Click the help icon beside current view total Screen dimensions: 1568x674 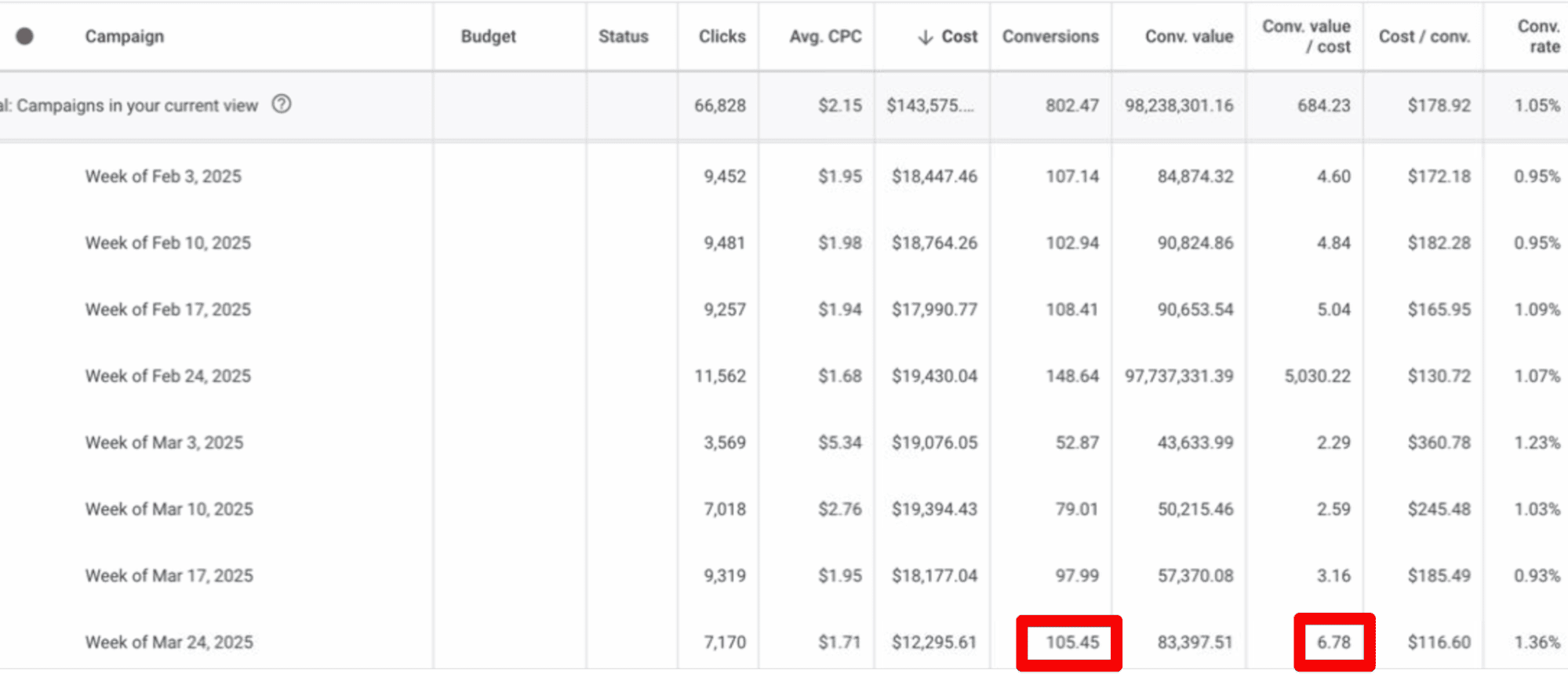coord(282,104)
